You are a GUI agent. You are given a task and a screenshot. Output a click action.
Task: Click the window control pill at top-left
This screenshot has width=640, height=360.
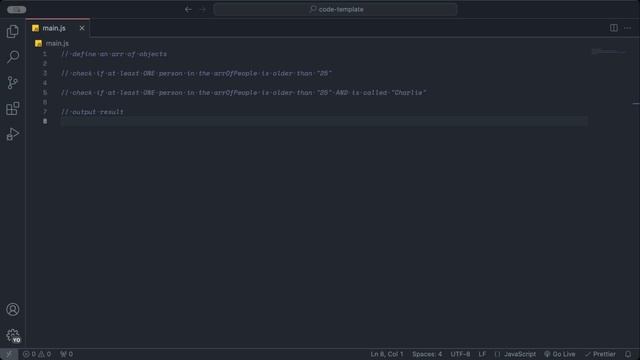click(17, 9)
